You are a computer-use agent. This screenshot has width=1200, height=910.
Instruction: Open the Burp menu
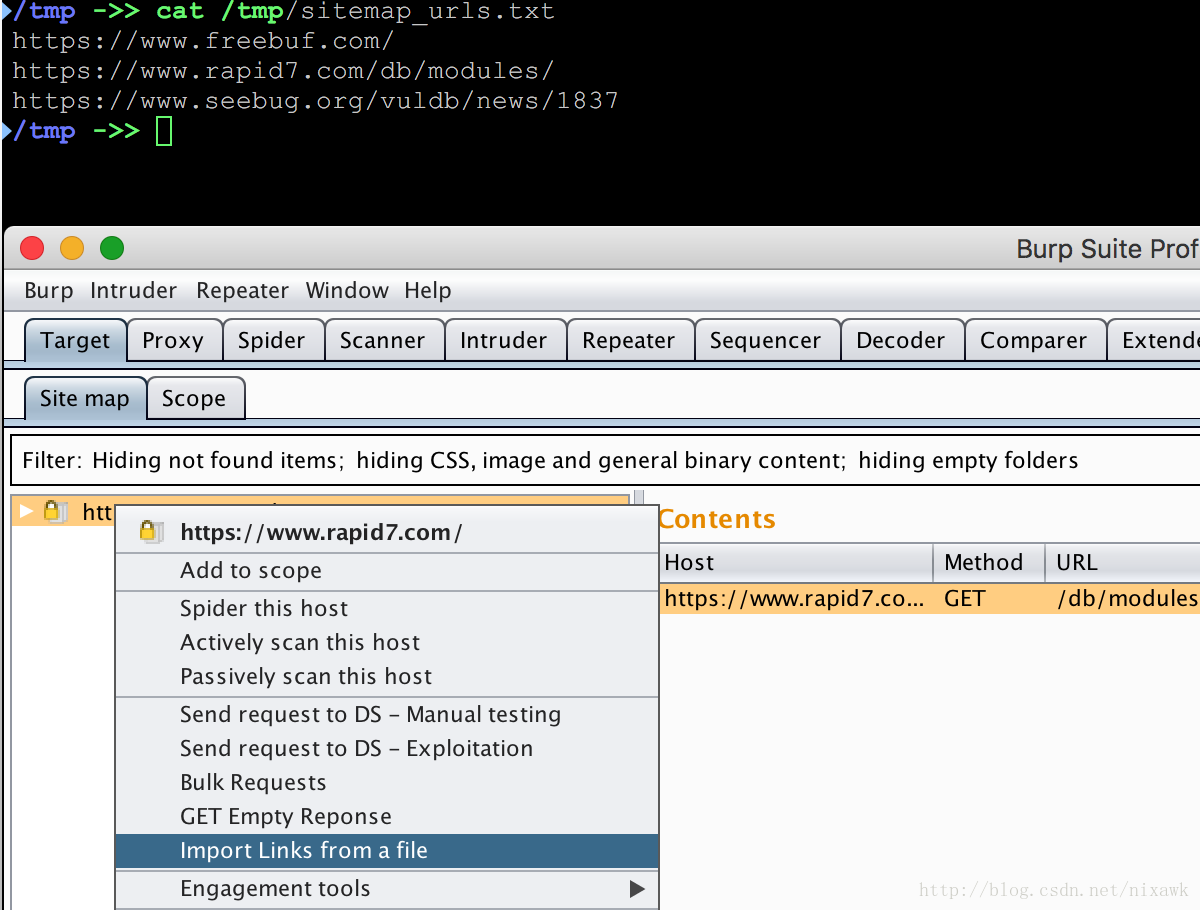[48, 291]
